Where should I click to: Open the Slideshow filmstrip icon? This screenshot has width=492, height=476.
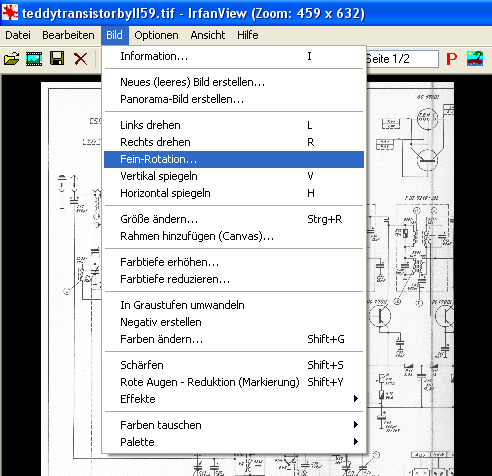tap(34, 59)
